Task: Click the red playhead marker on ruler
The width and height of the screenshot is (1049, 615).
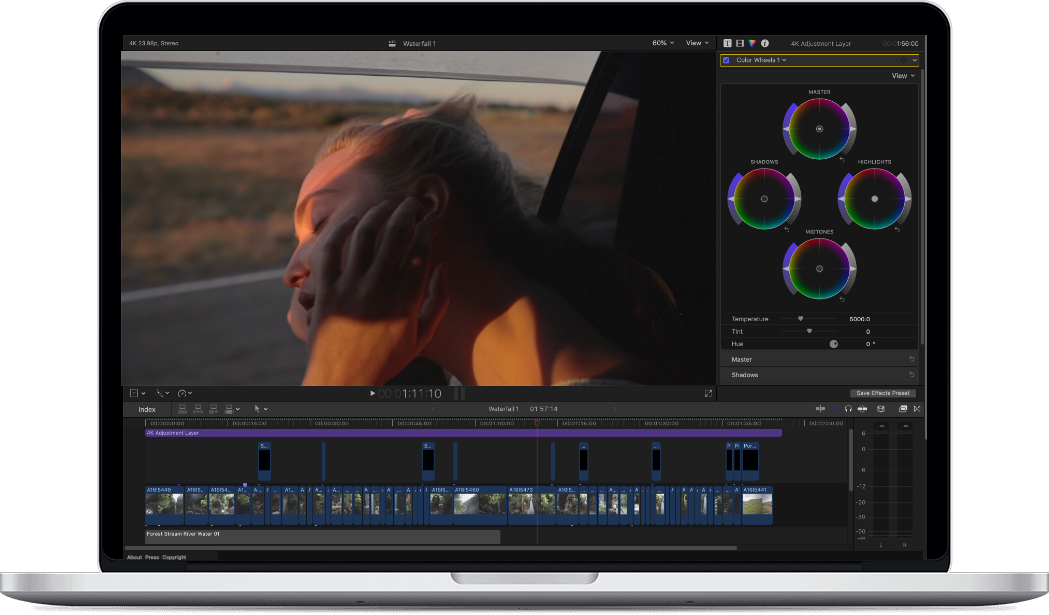Action: tap(537, 423)
